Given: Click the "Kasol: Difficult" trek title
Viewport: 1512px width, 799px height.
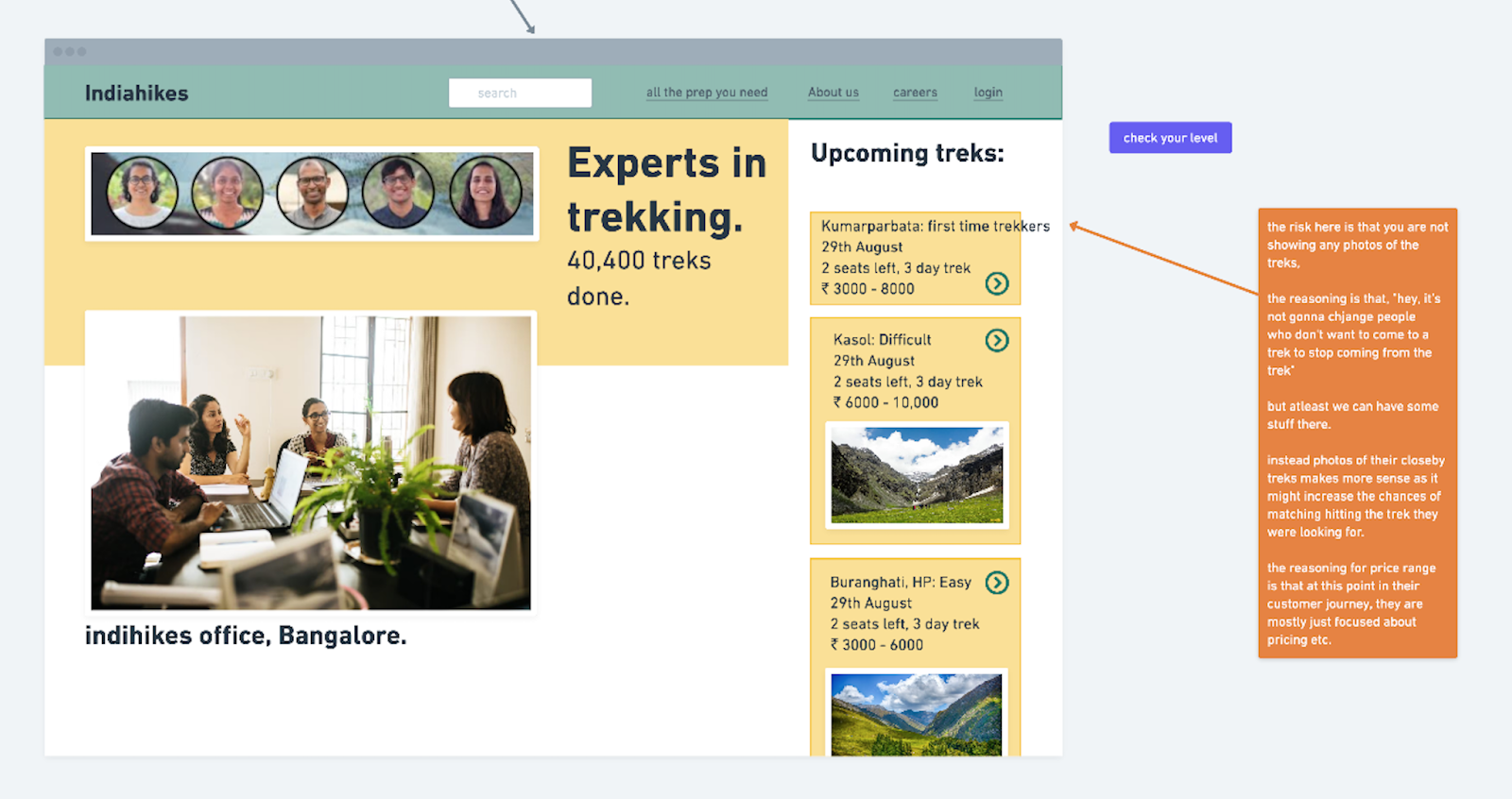Looking at the screenshot, I should pyautogui.click(x=883, y=340).
